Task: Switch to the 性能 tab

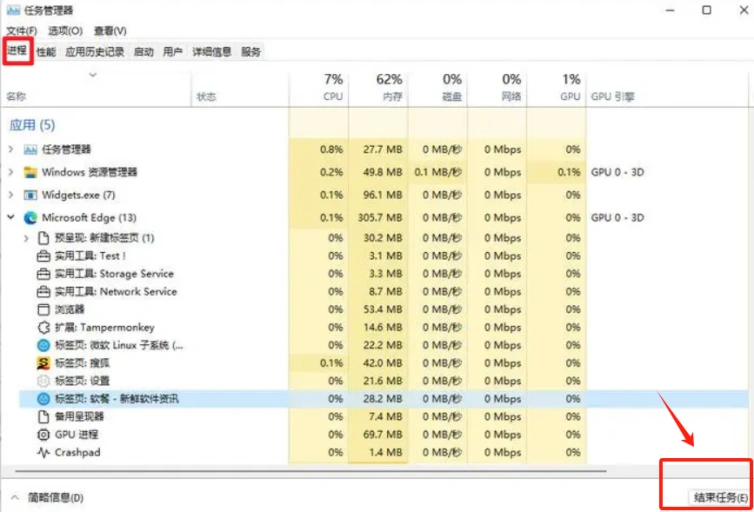Action: tap(46, 51)
